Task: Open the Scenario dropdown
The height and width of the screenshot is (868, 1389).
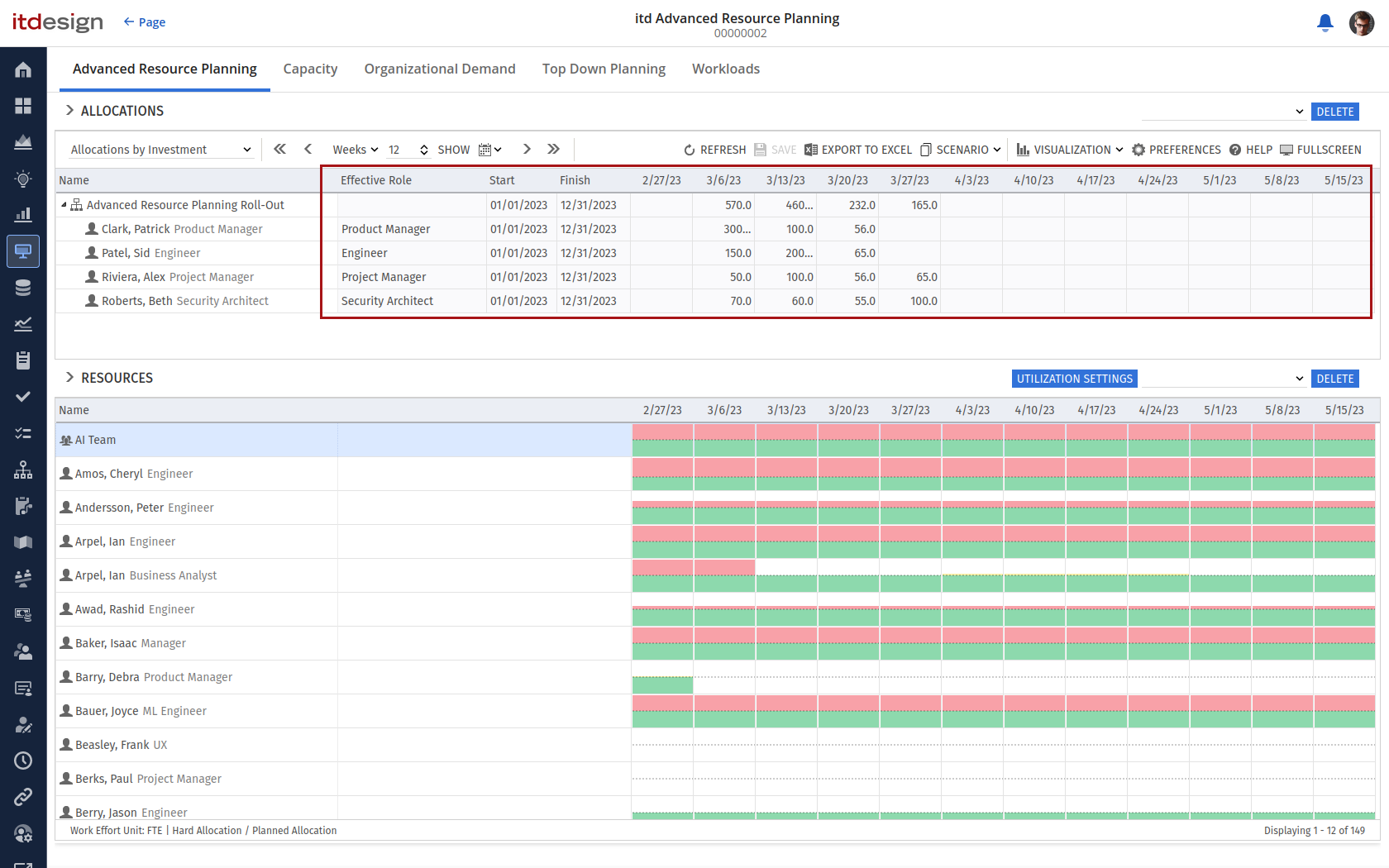Action: [961, 150]
